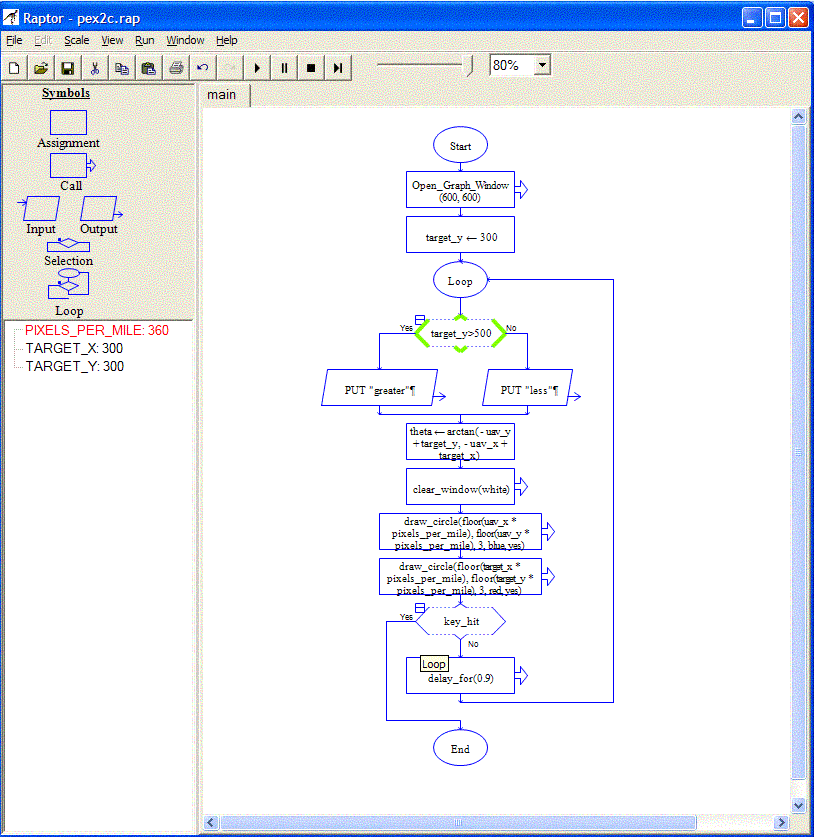The width and height of the screenshot is (814, 837).
Task: Select TARGET_Y: 300 variable
Action: (75, 367)
